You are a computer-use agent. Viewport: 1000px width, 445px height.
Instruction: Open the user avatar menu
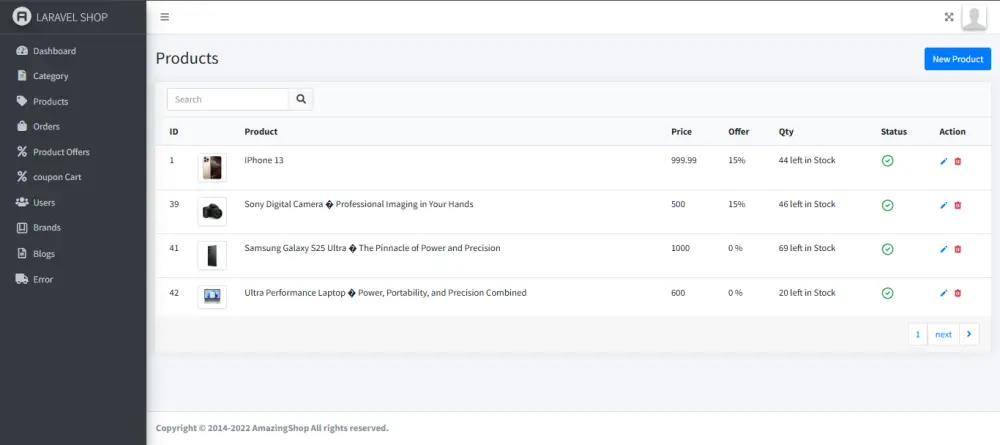pyautogui.click(x=974, y=17)
